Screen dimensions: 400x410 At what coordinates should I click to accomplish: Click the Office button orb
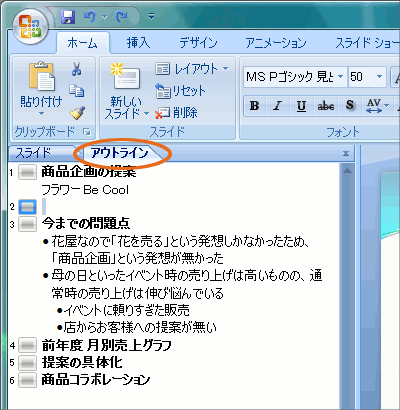(x=30, y=25)
